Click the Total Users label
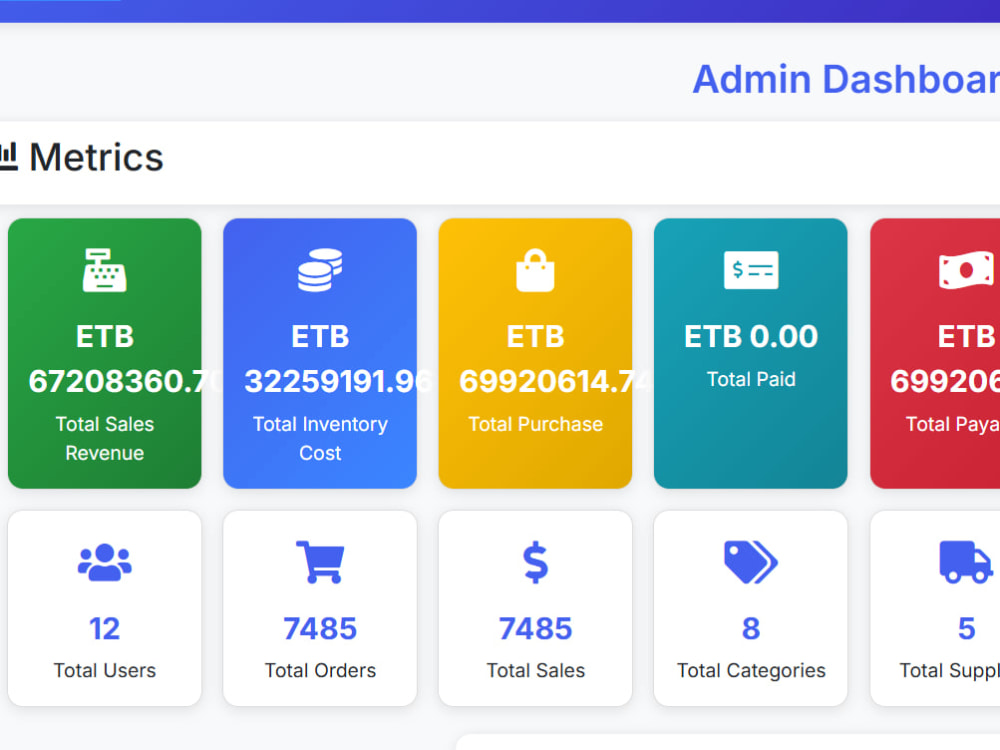The height and width of the screenshot is (750, 1000). pos(105,670)
